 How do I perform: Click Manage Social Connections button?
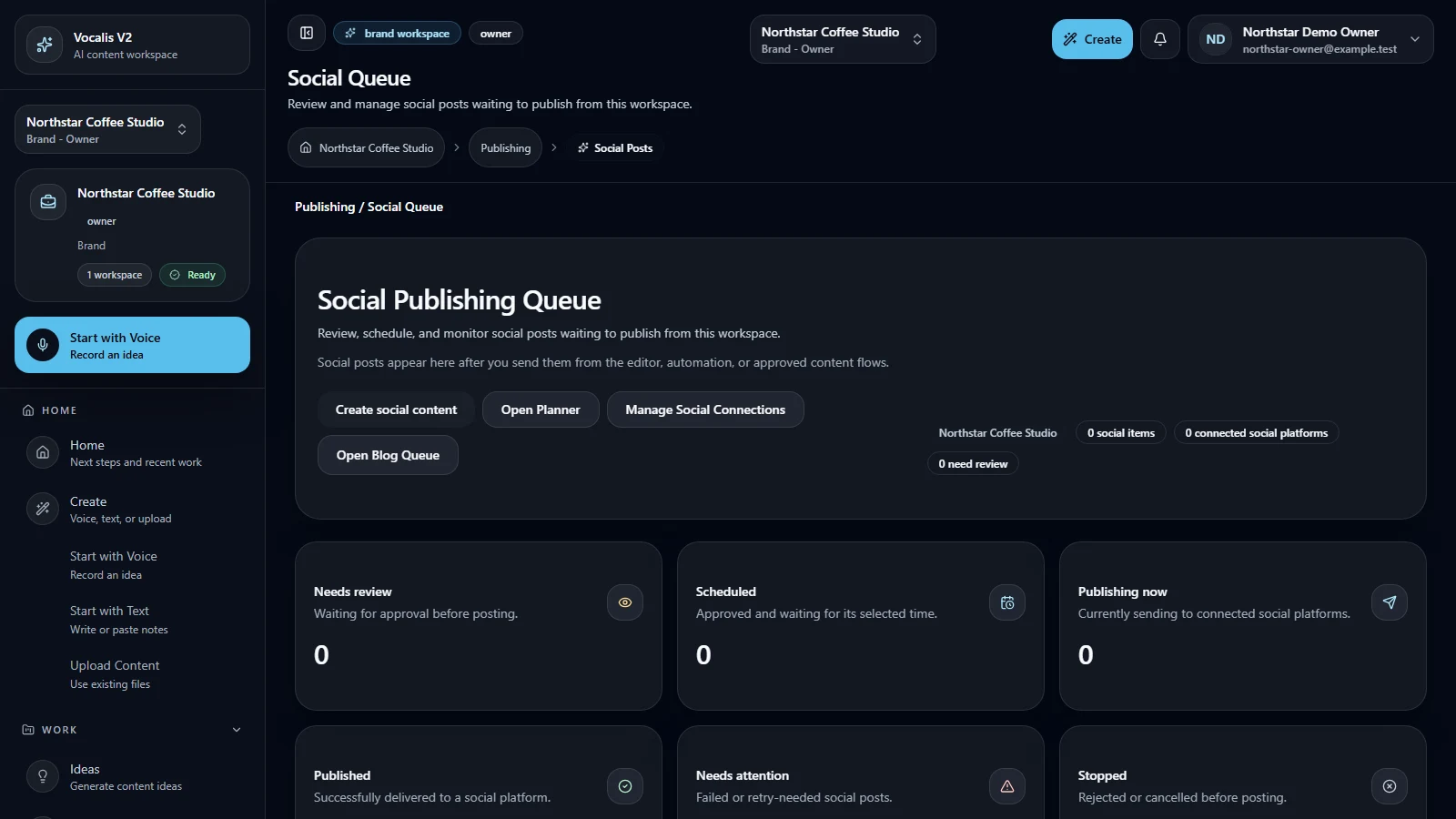(x=705, y=409)
